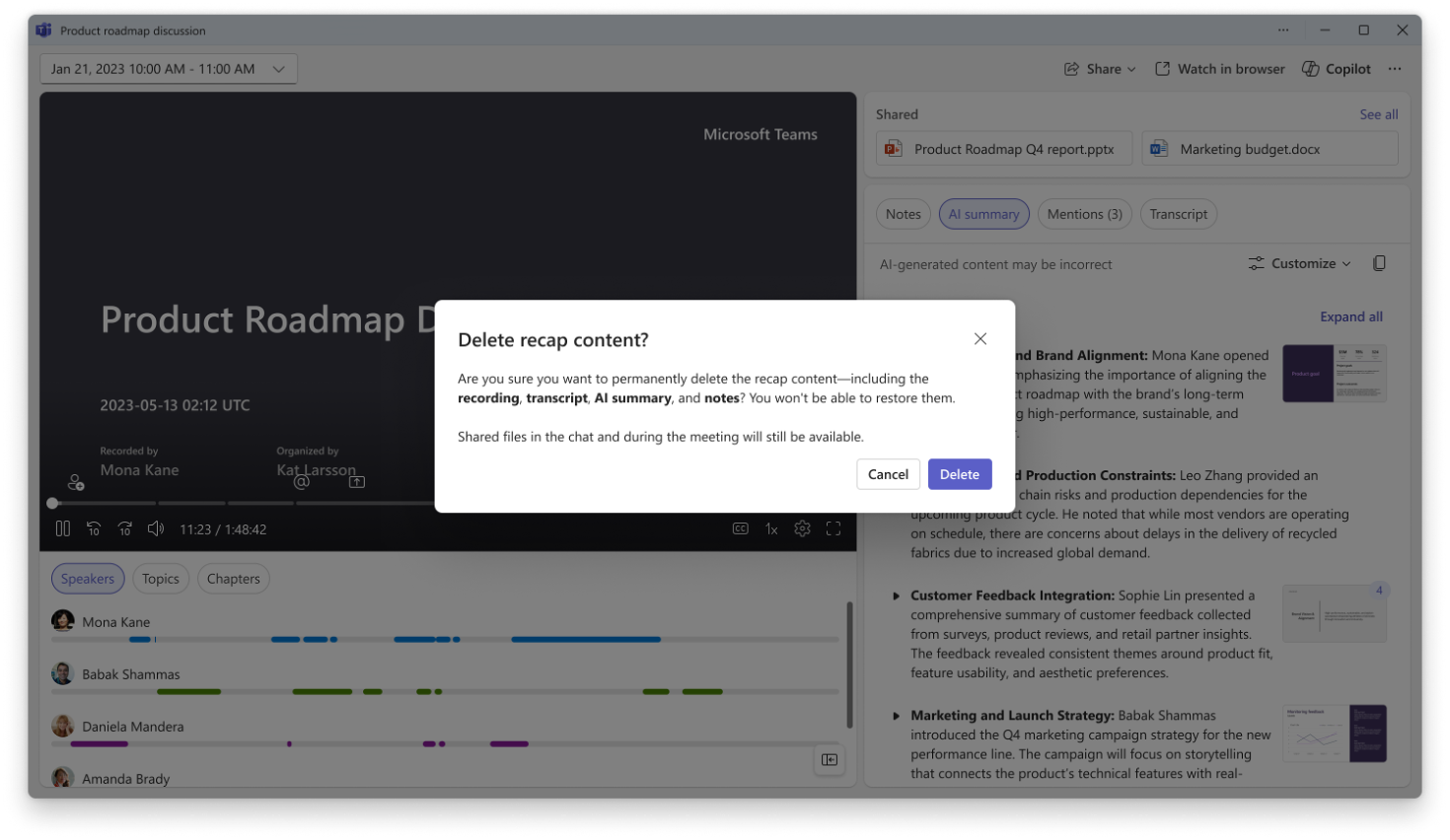Skip backward in the recording

[x=94, y=529]
